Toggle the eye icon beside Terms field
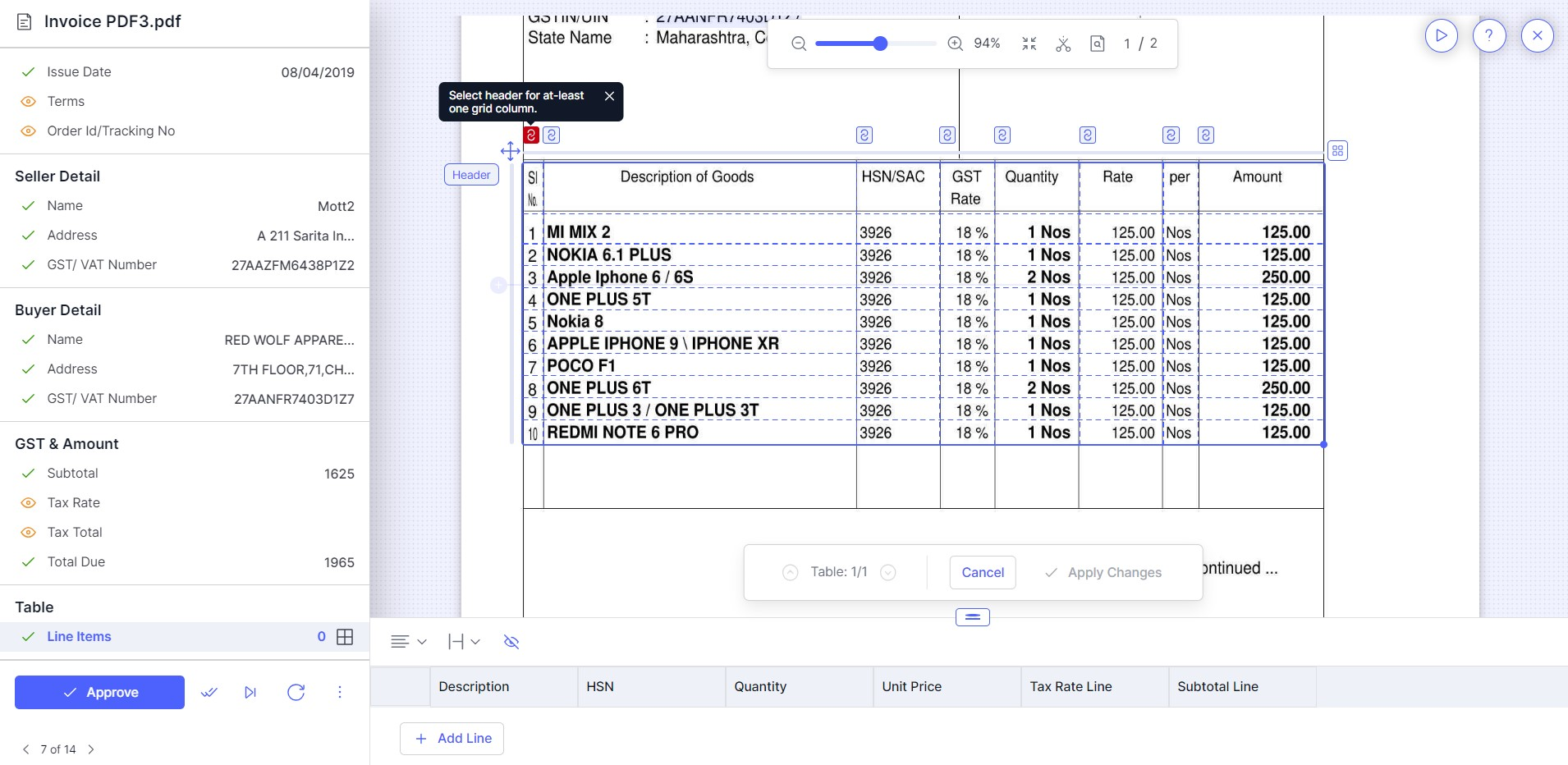1568x765 pixels. [28, 102]
